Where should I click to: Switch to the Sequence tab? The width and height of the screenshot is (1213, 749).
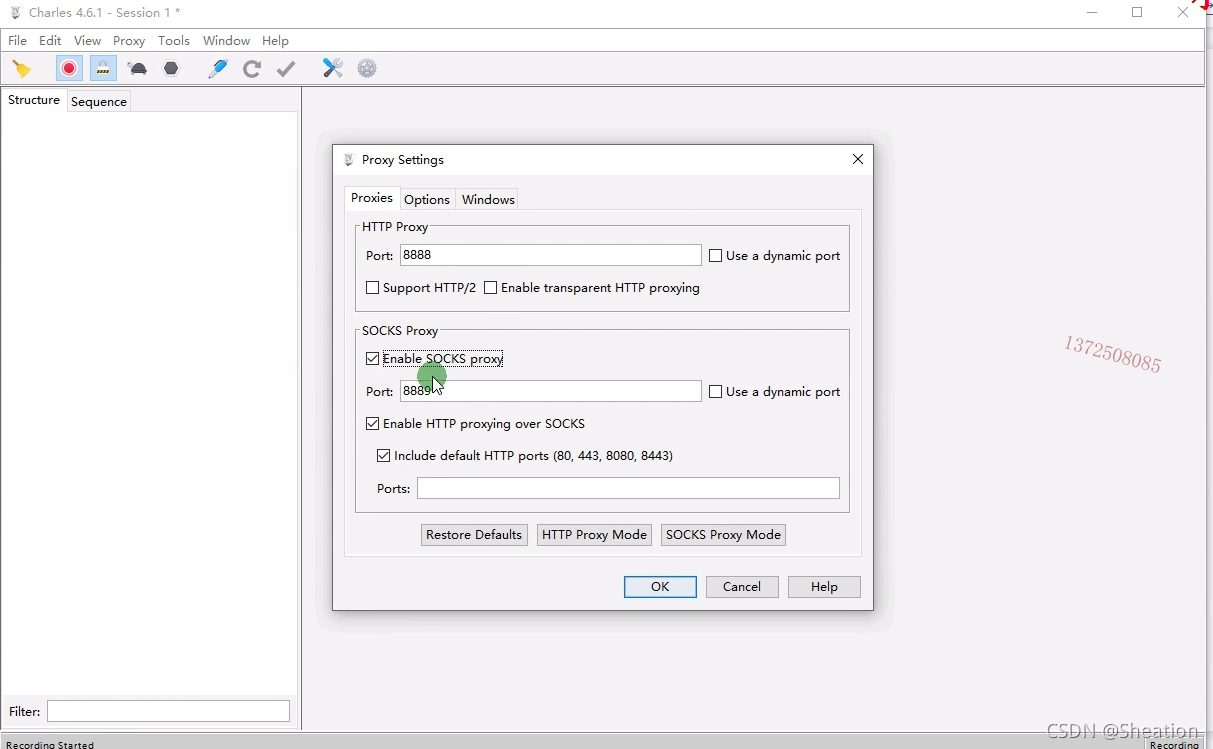pyautogui.click(x=99, y=101)
